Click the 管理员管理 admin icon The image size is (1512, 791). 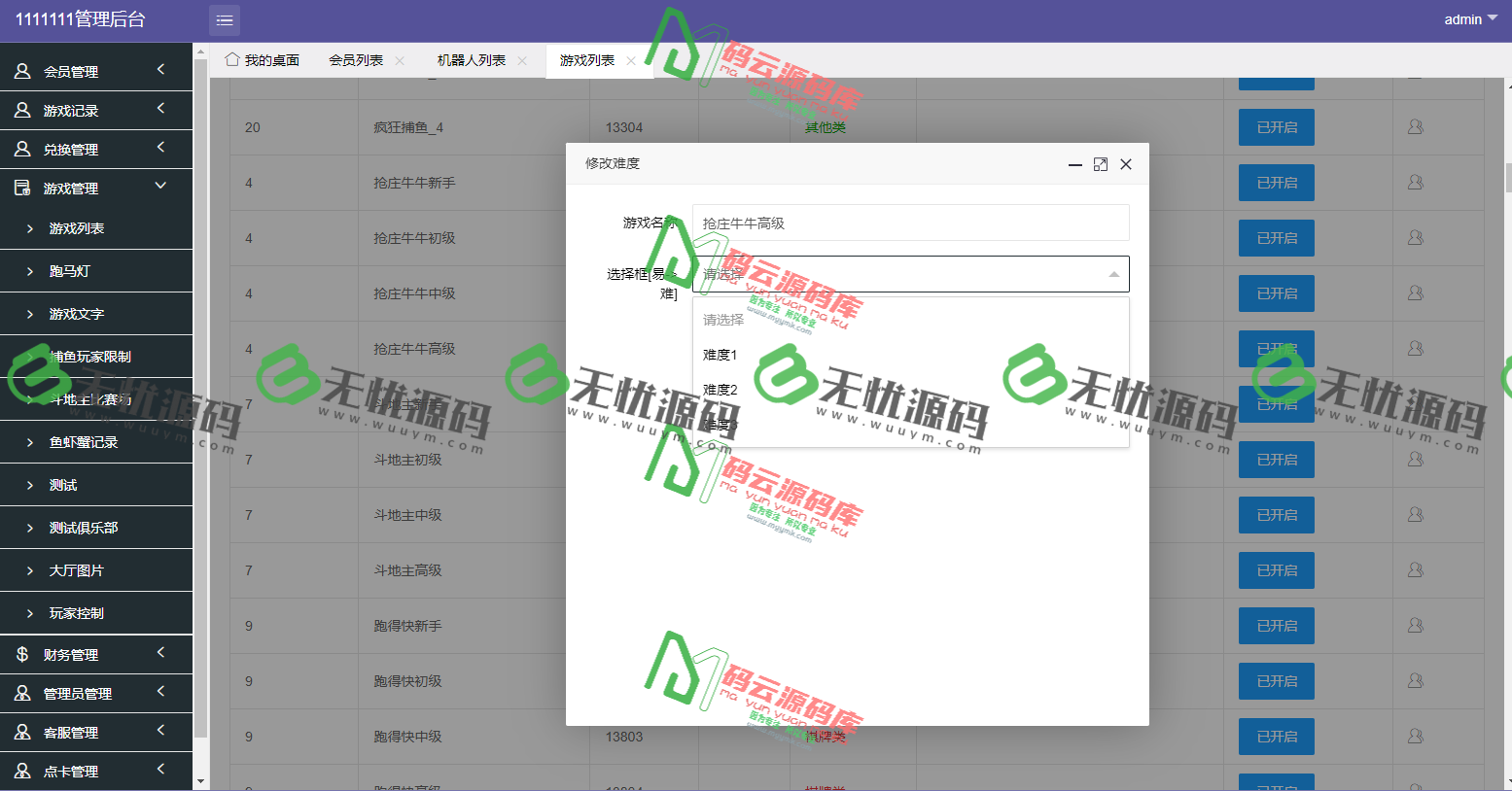(21, 693)
